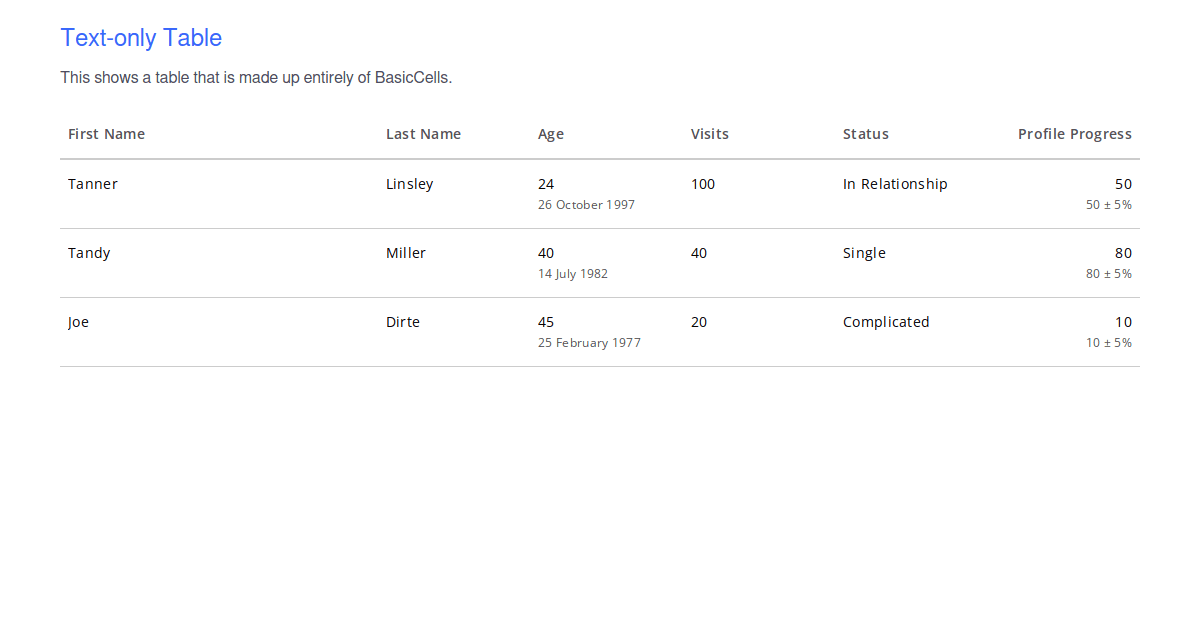The width and height of the screenshot is (1200, 630).
Task: Click Tanner's profile progress value 50
Action: tap(1123, 183)
